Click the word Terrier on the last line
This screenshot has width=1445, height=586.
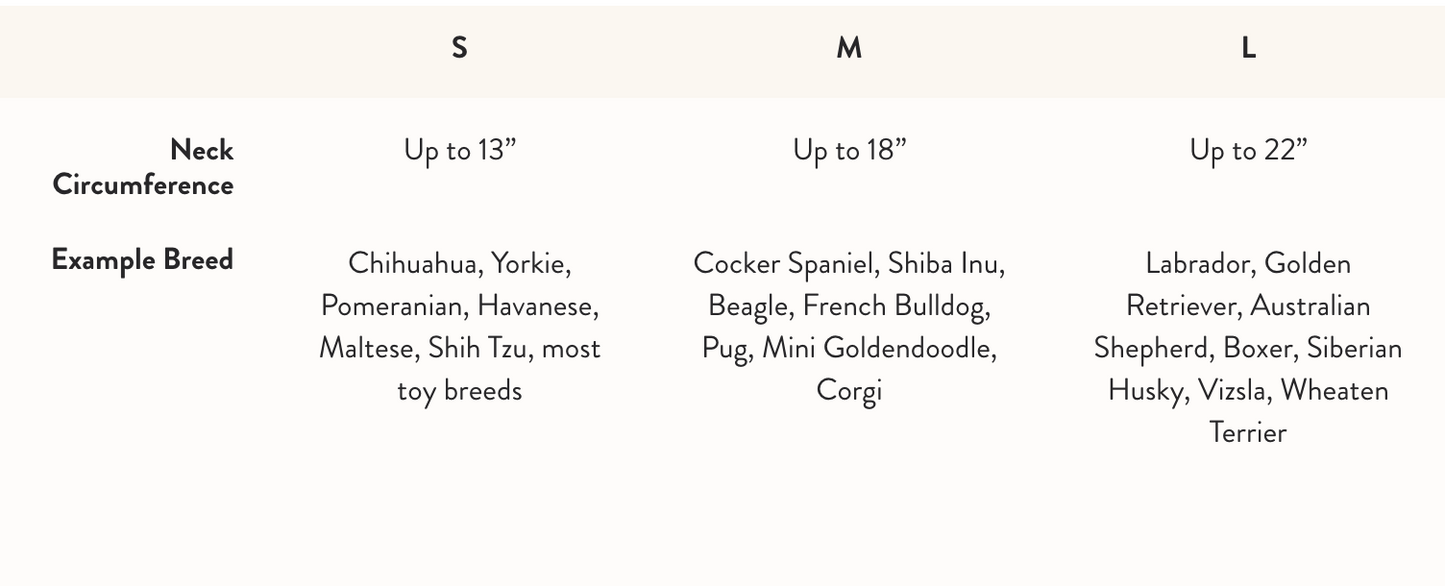pos(1248,432)
